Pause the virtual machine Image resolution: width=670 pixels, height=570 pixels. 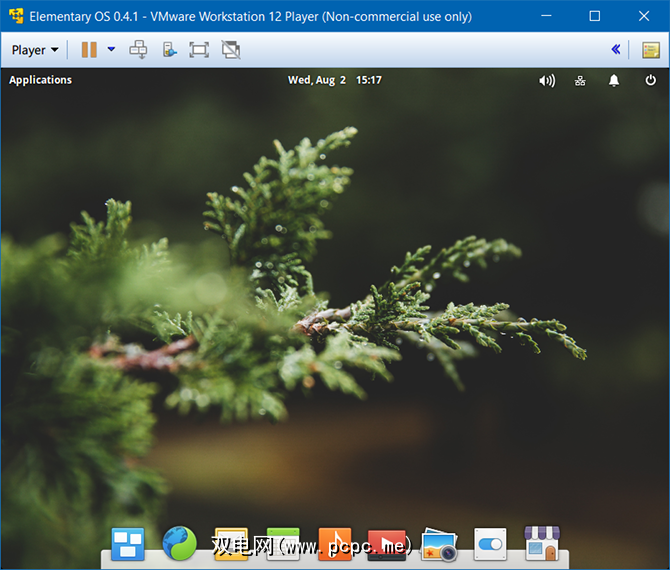click(89, 50)
